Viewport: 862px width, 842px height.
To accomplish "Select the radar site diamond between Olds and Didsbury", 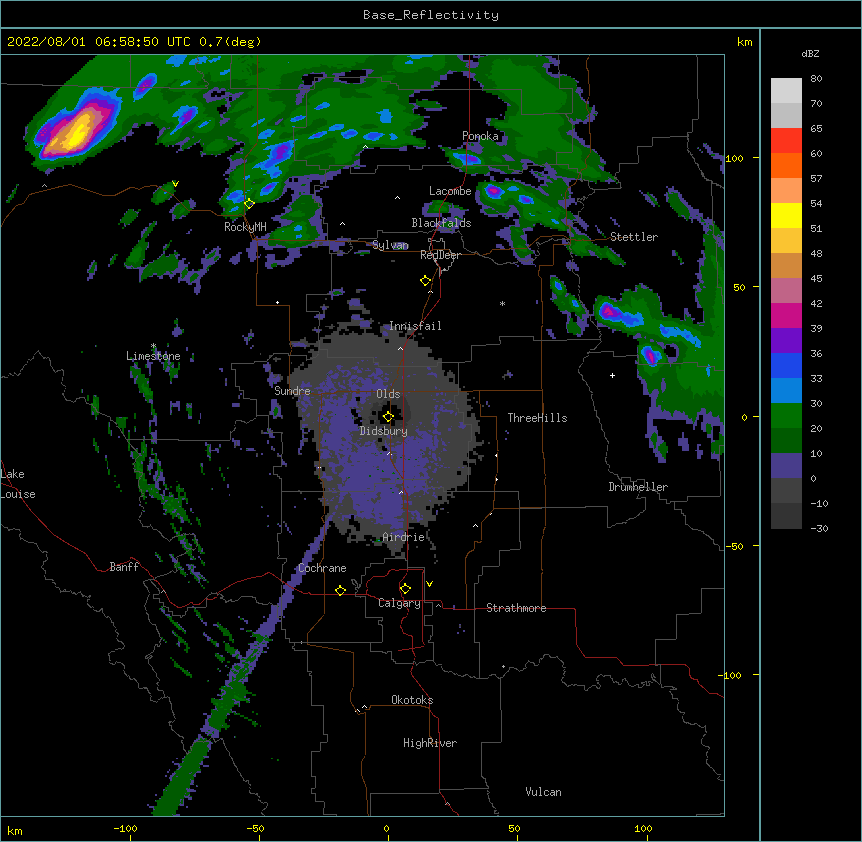I will tap(388, 417).
